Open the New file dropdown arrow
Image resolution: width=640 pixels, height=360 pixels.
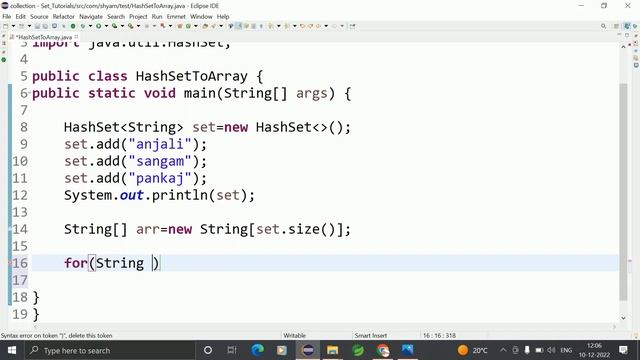tap(13, 26)
